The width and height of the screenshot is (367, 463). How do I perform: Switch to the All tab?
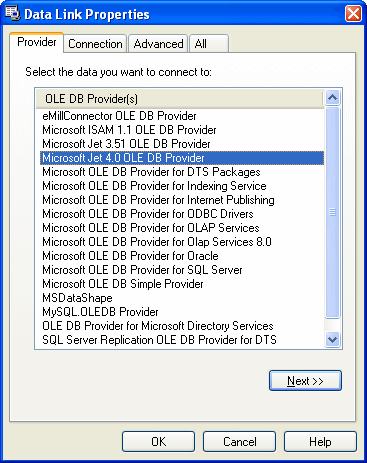coord(209,44)
